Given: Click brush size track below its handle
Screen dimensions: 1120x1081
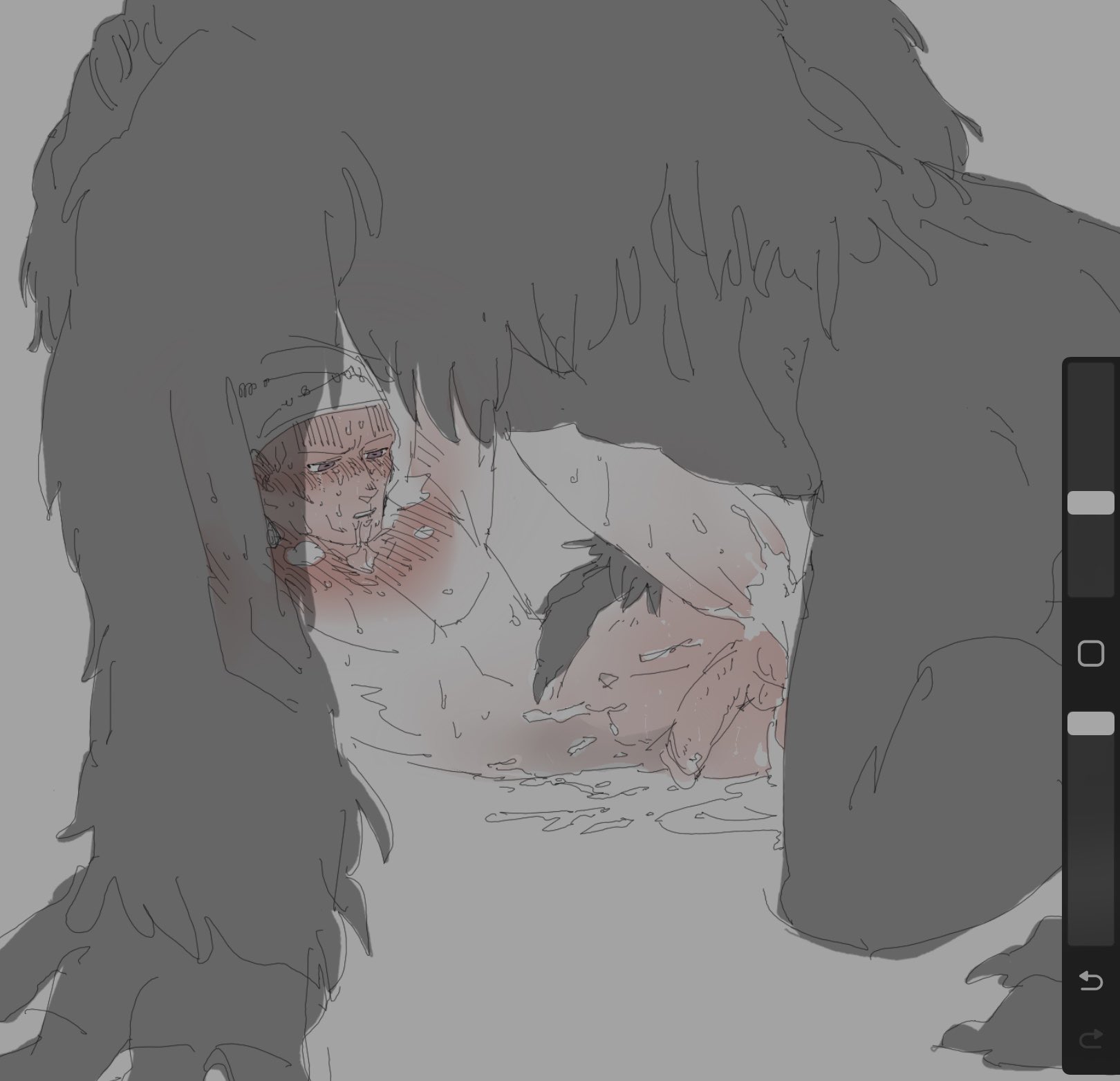Looking at the screenshot, I should point(1090,553).
